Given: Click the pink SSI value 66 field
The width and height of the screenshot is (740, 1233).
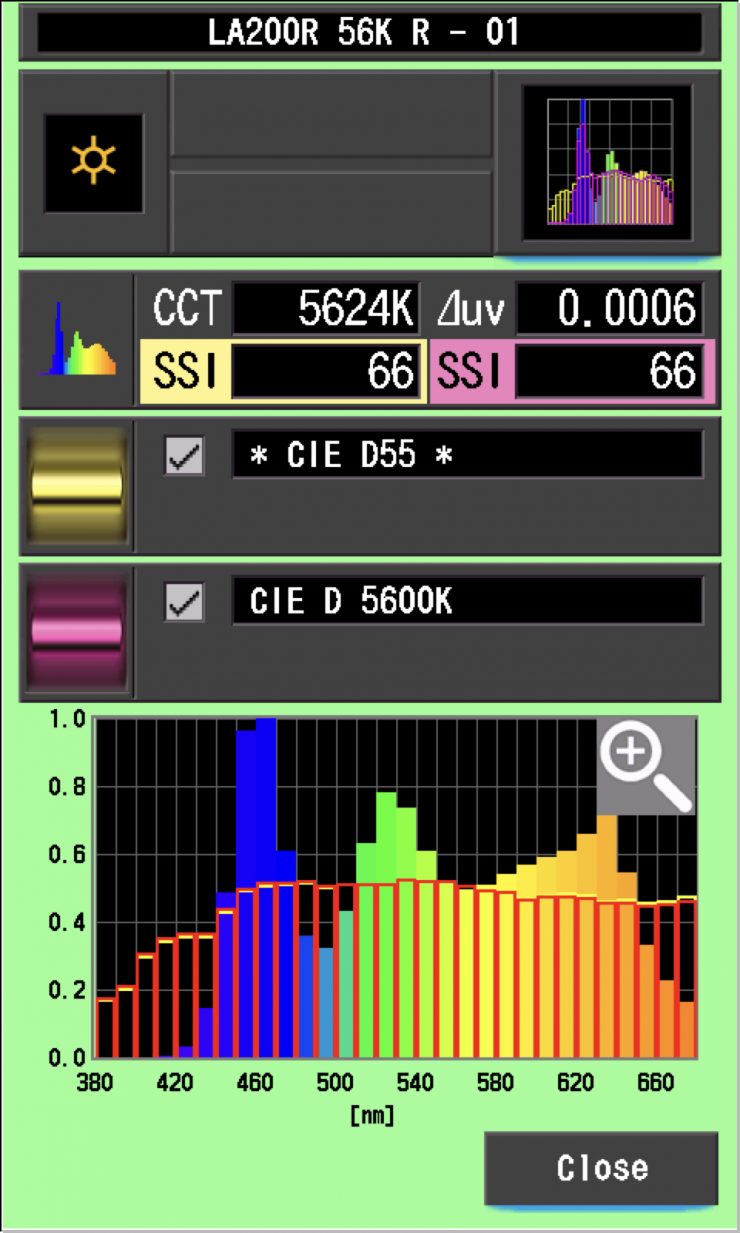Looking at the screenshot, I should 609,372.
